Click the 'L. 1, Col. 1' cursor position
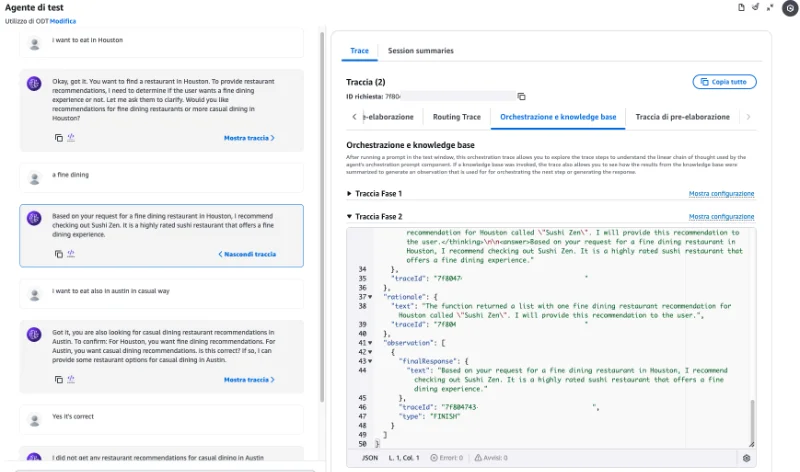The width and height of the screenshot is (800, 472). [404, 458]
